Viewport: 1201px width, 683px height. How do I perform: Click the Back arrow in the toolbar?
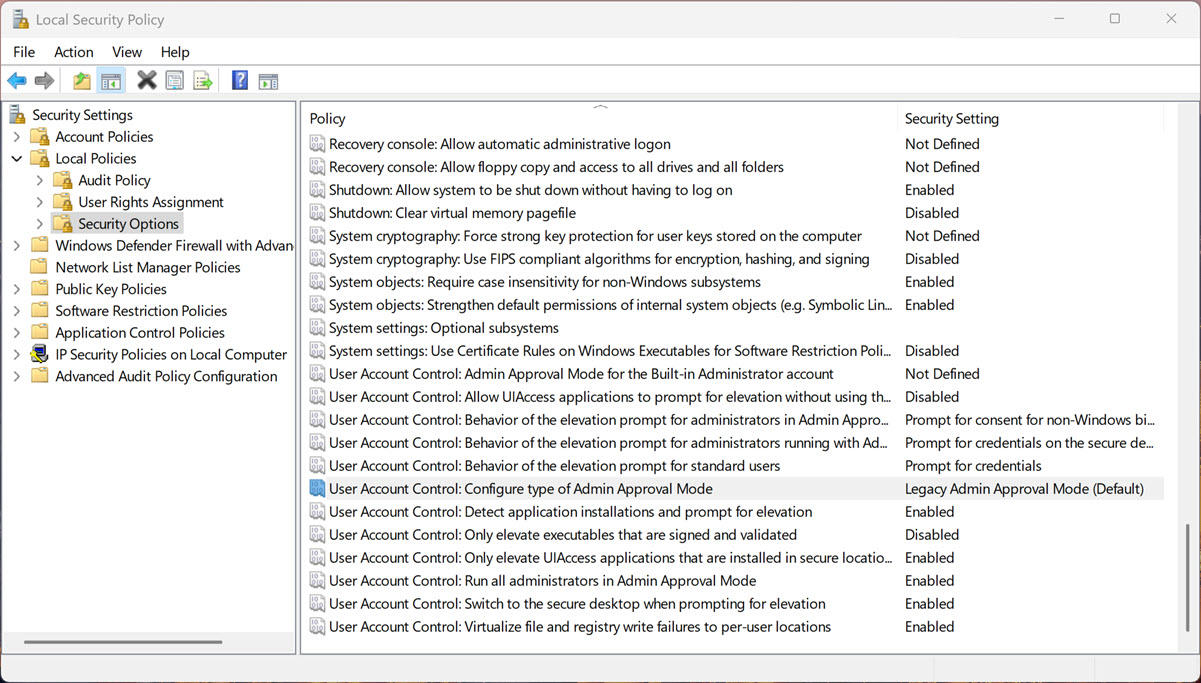(x=17, y=81)
